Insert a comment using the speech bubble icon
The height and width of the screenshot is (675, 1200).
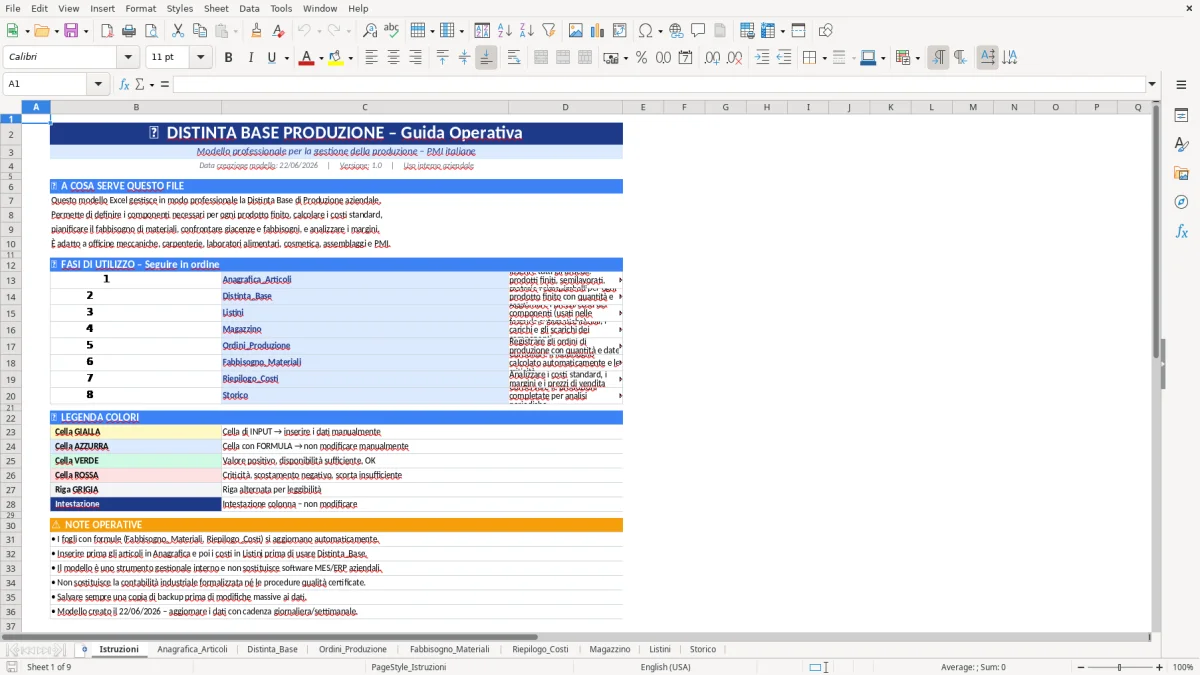698,31
